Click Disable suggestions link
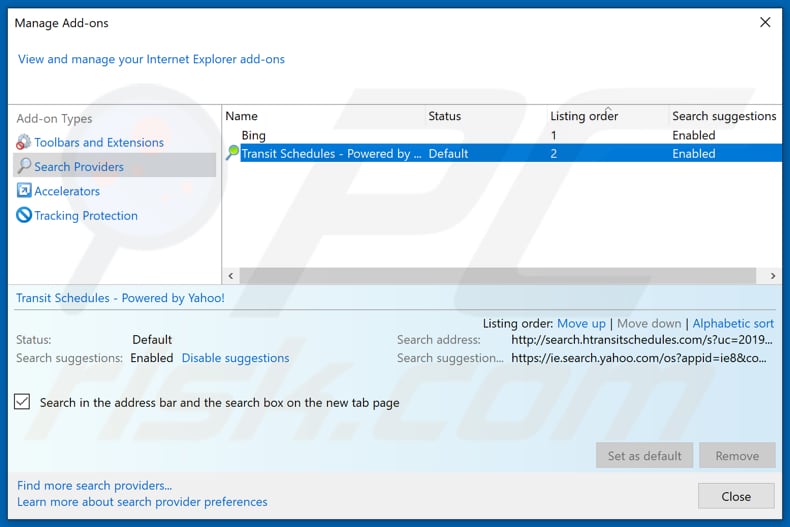This screenshot has height=527, width=790. point(235,358)
